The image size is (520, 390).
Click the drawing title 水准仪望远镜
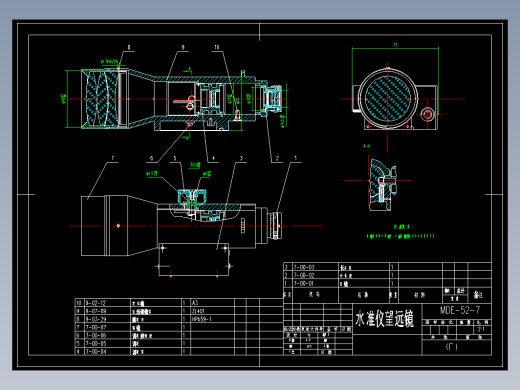click(384, 319)
